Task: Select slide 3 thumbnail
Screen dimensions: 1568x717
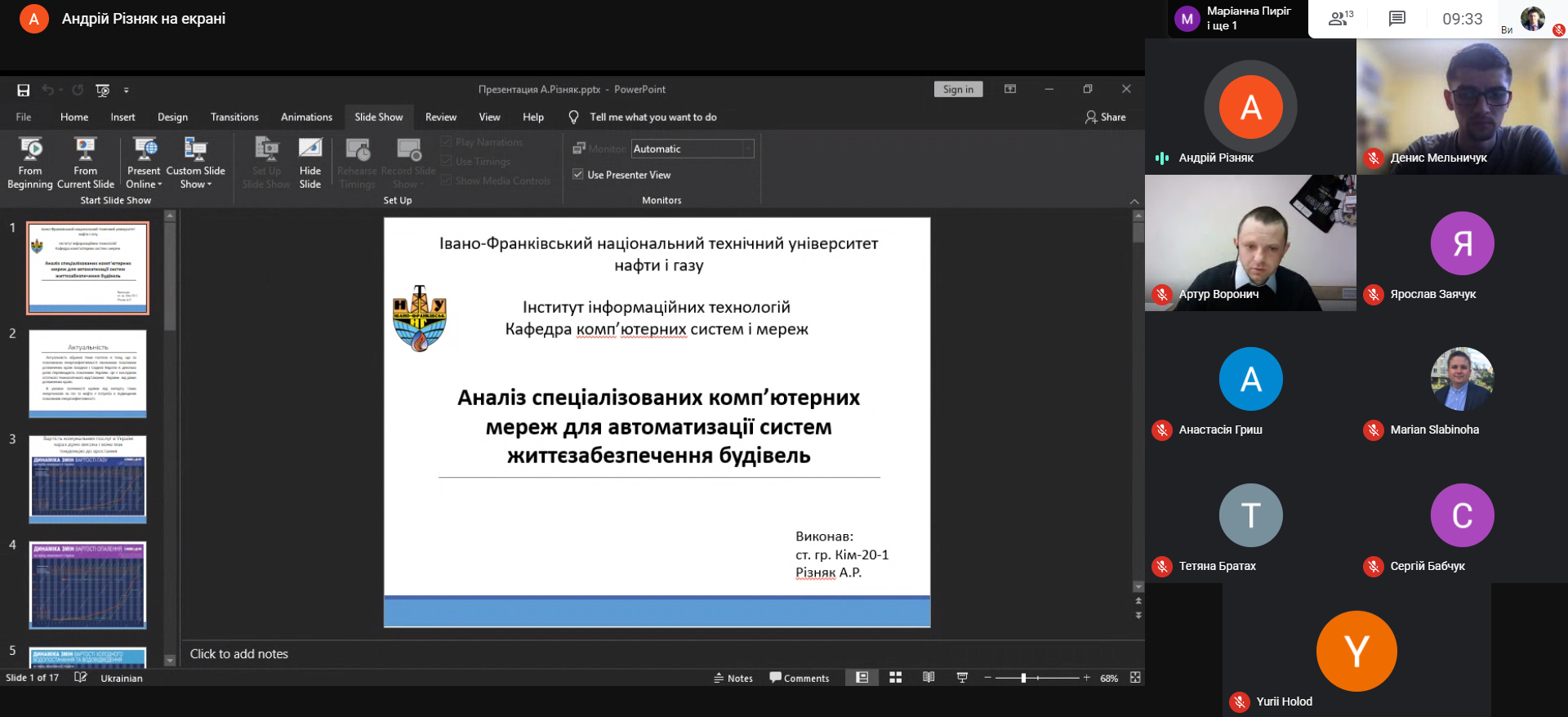Action: coord(88,479)
